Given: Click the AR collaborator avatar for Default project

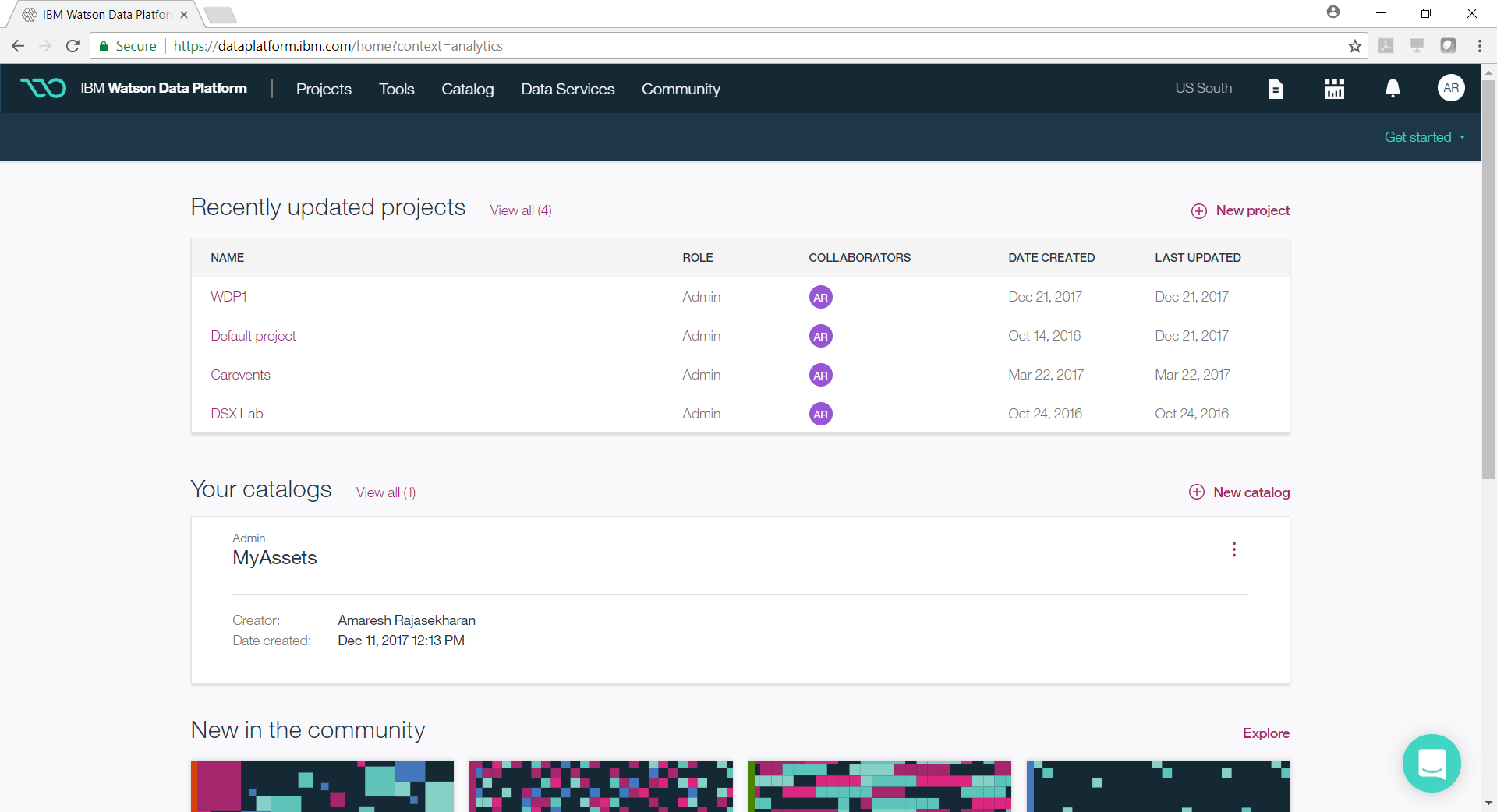Looking at the screenshot, I should tap(820, 336).
